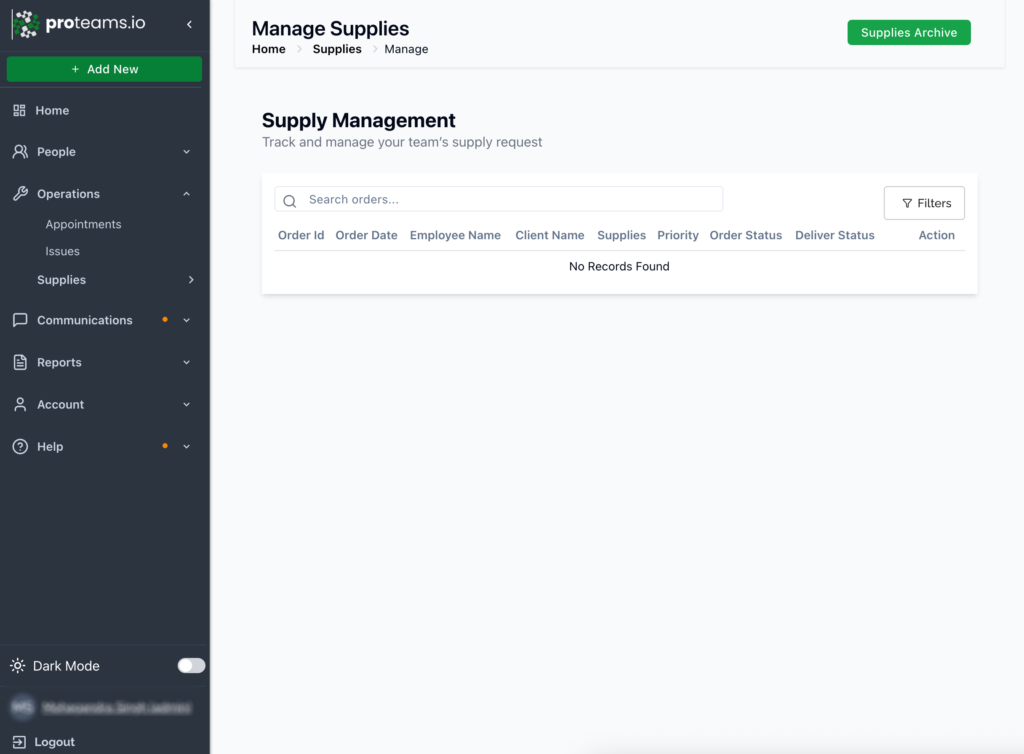Click the proteams.io logo icon
This screenshot has width=1024, height=754.
tap(27, 23)
